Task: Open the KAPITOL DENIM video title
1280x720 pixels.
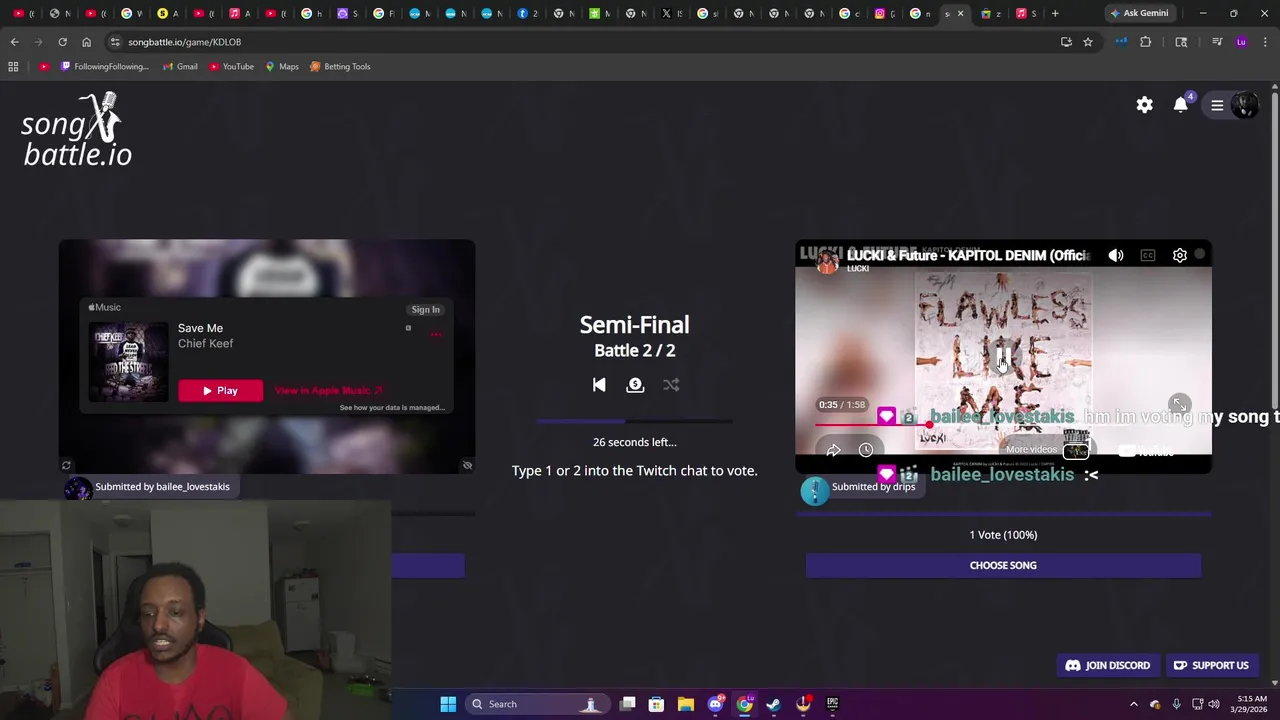Action: click(967, 255)
